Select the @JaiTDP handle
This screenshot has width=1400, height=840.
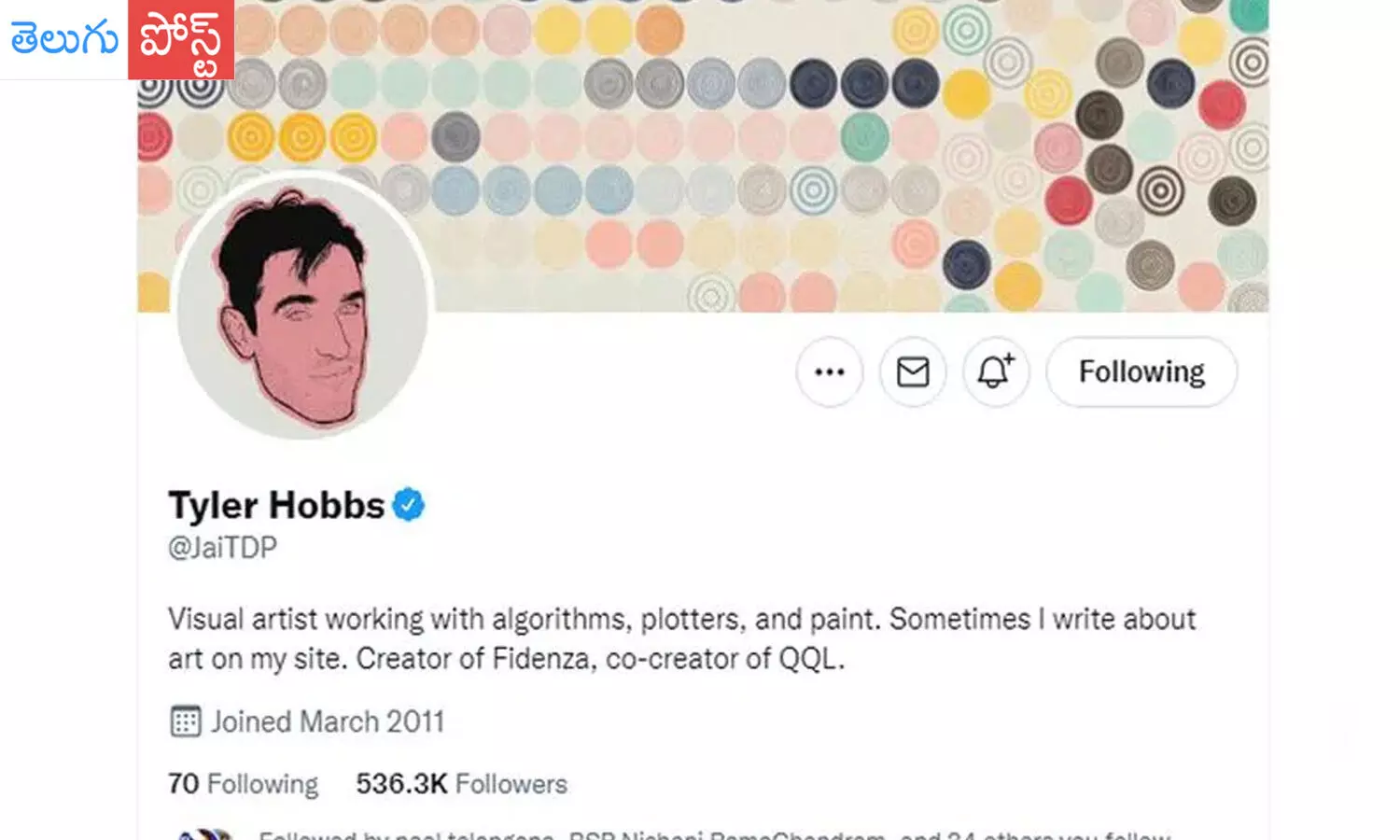(221, 547)
